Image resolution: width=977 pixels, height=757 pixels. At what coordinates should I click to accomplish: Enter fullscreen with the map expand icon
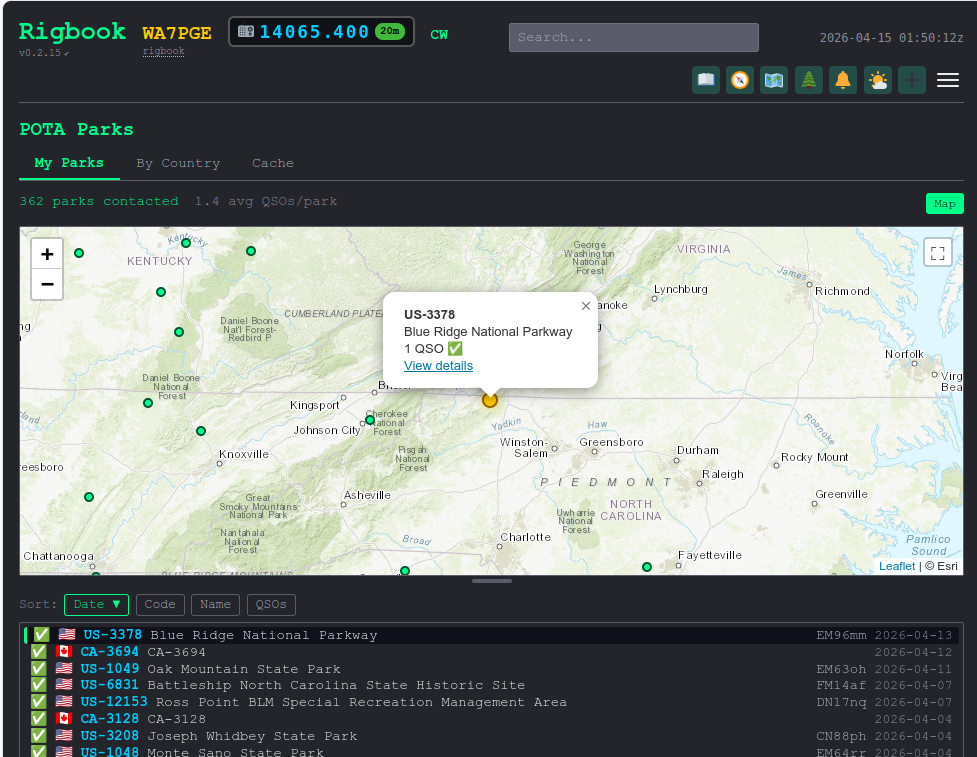coord(937,253)
